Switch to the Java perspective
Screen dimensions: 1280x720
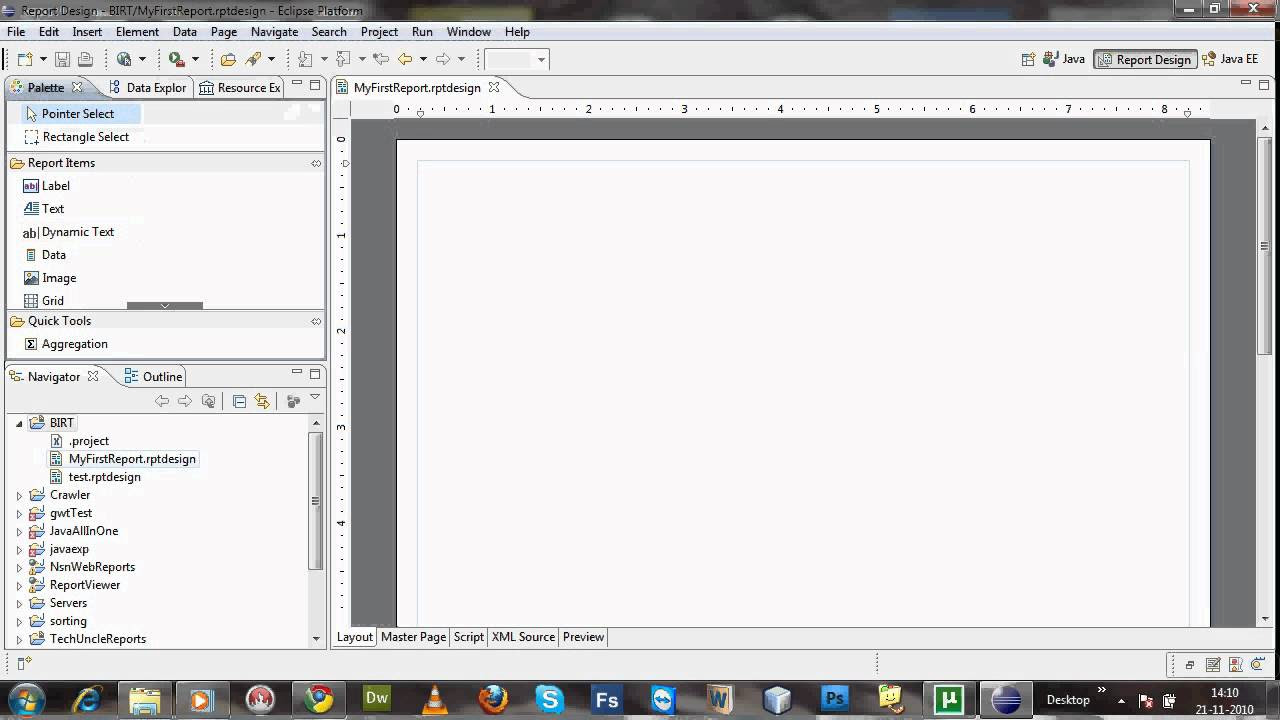pos(1064,60)
